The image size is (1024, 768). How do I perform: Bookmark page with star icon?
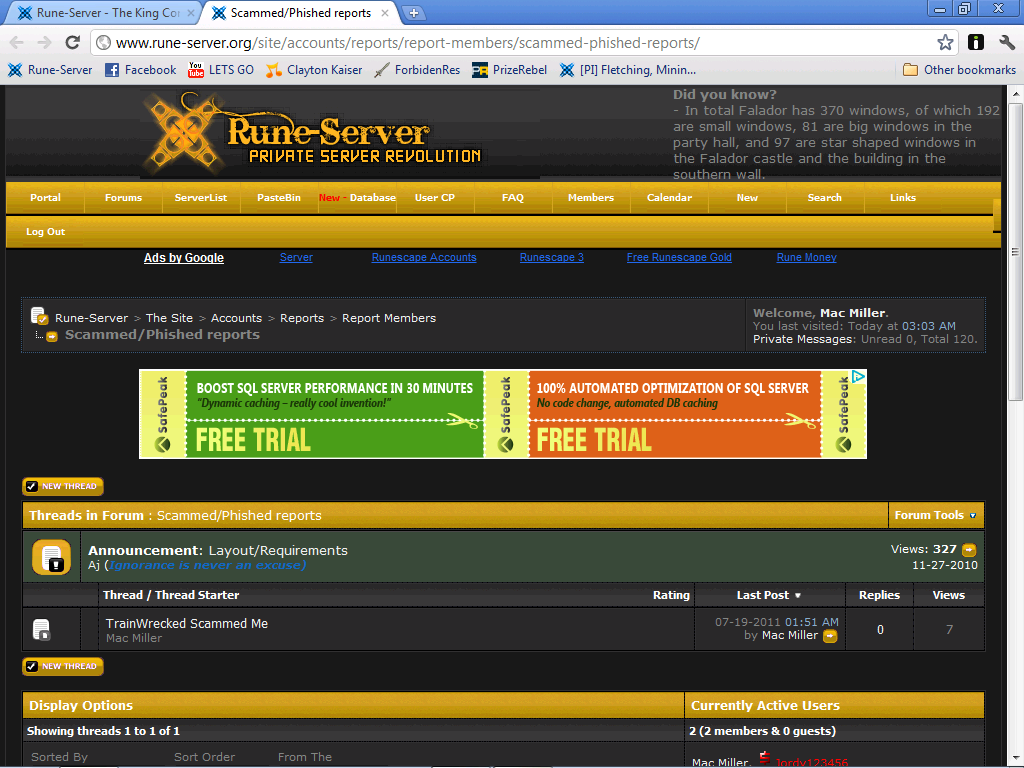pyautogui.click(x=944, y=42)
